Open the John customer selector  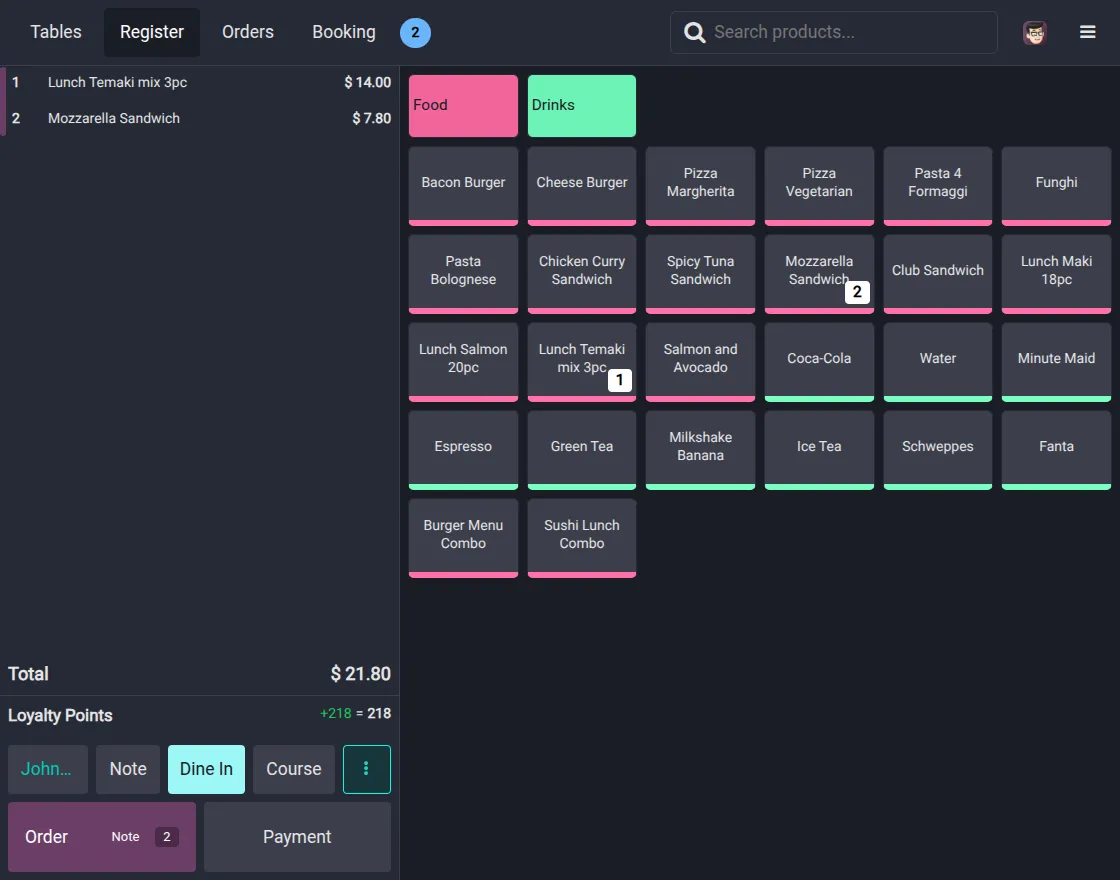pos(47,768)
